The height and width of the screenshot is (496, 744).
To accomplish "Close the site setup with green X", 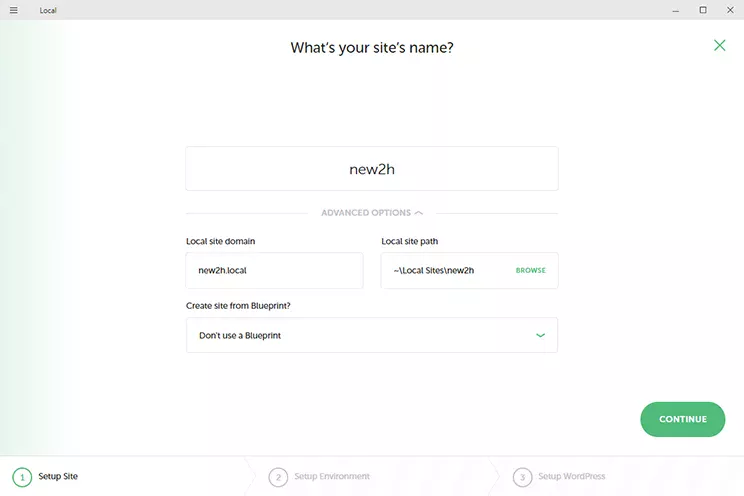I will [x=719, y=45].
